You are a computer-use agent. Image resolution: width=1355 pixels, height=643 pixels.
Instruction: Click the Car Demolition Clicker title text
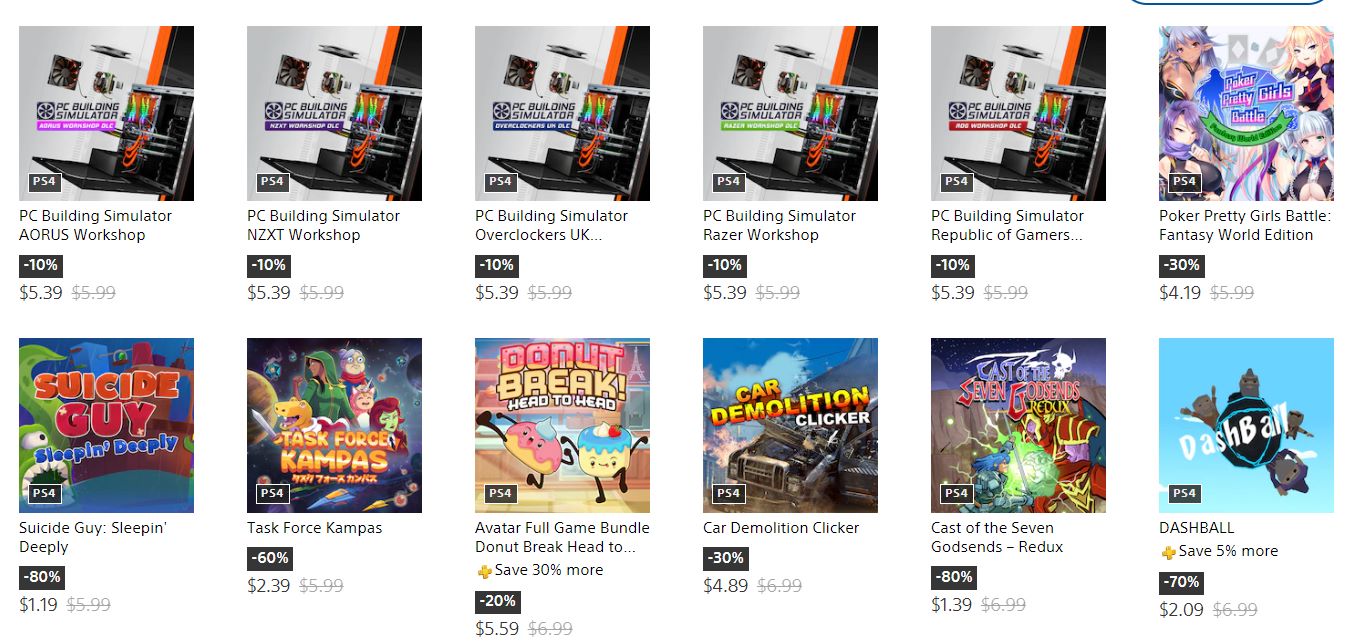[x=781, y=528]
